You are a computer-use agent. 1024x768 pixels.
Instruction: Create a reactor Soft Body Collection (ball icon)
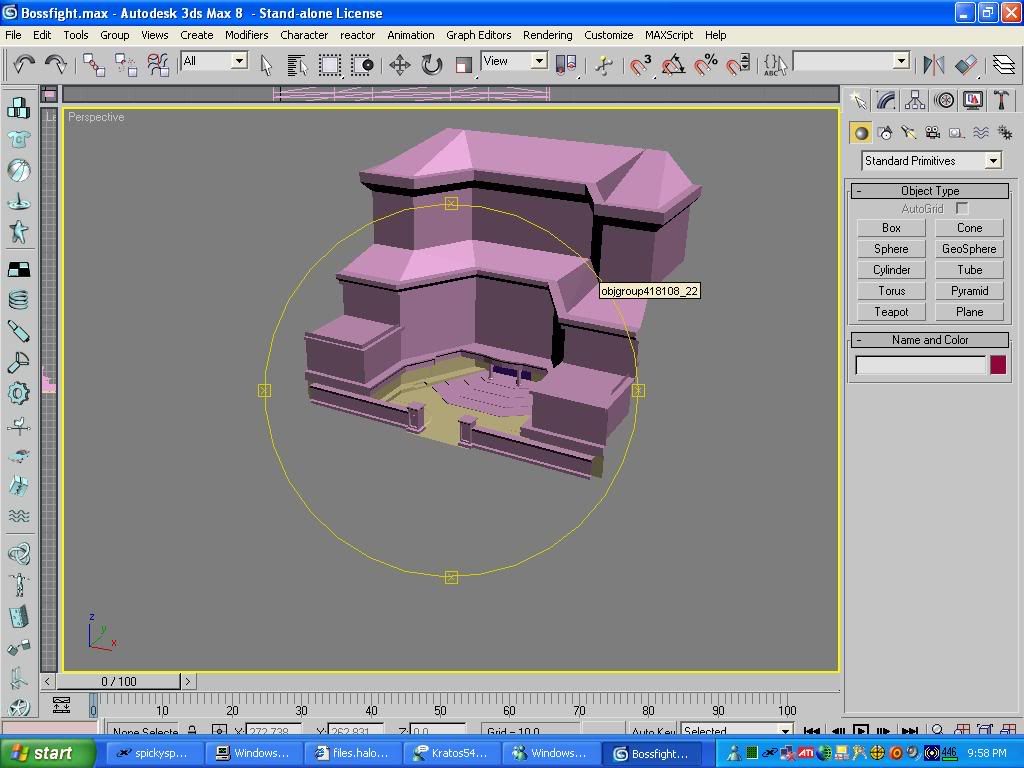tap(18, 170)
